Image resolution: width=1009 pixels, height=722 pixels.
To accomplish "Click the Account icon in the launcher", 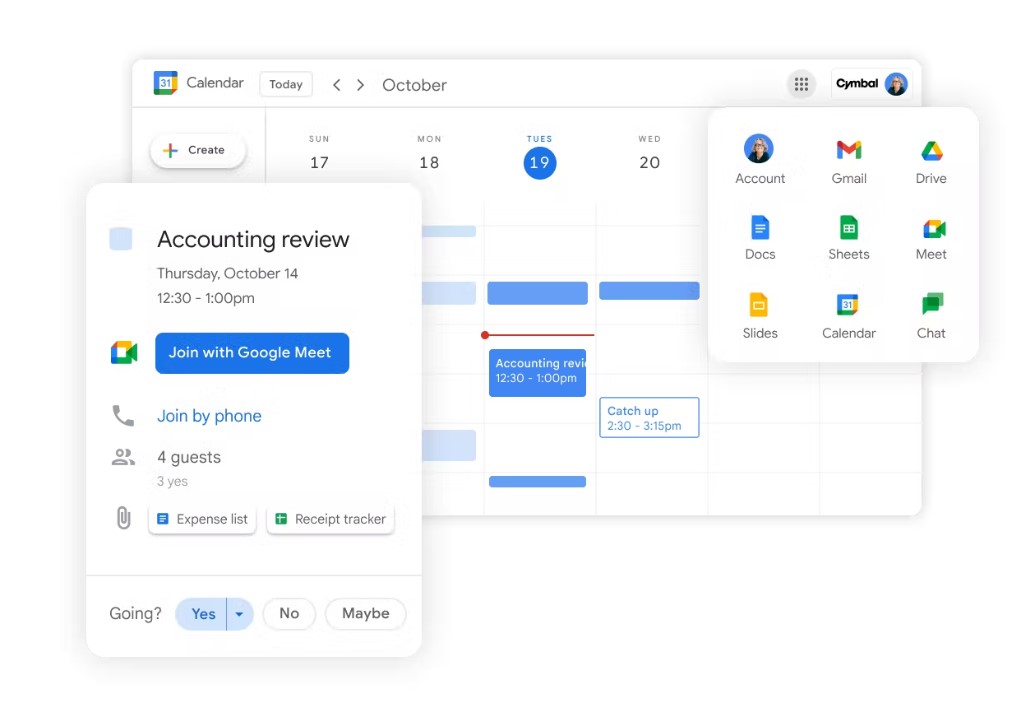I will tap(759, 150).
